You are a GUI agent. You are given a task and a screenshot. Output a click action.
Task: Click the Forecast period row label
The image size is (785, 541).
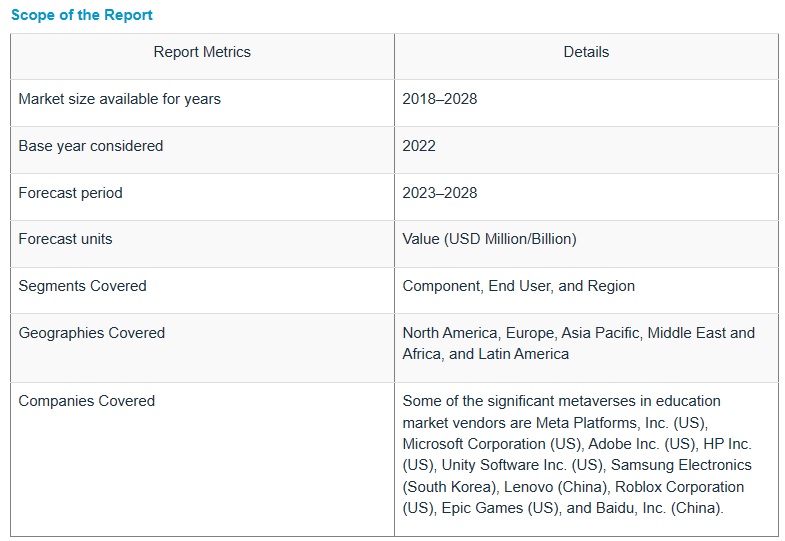pyautogui.click(x=70, y=193)
